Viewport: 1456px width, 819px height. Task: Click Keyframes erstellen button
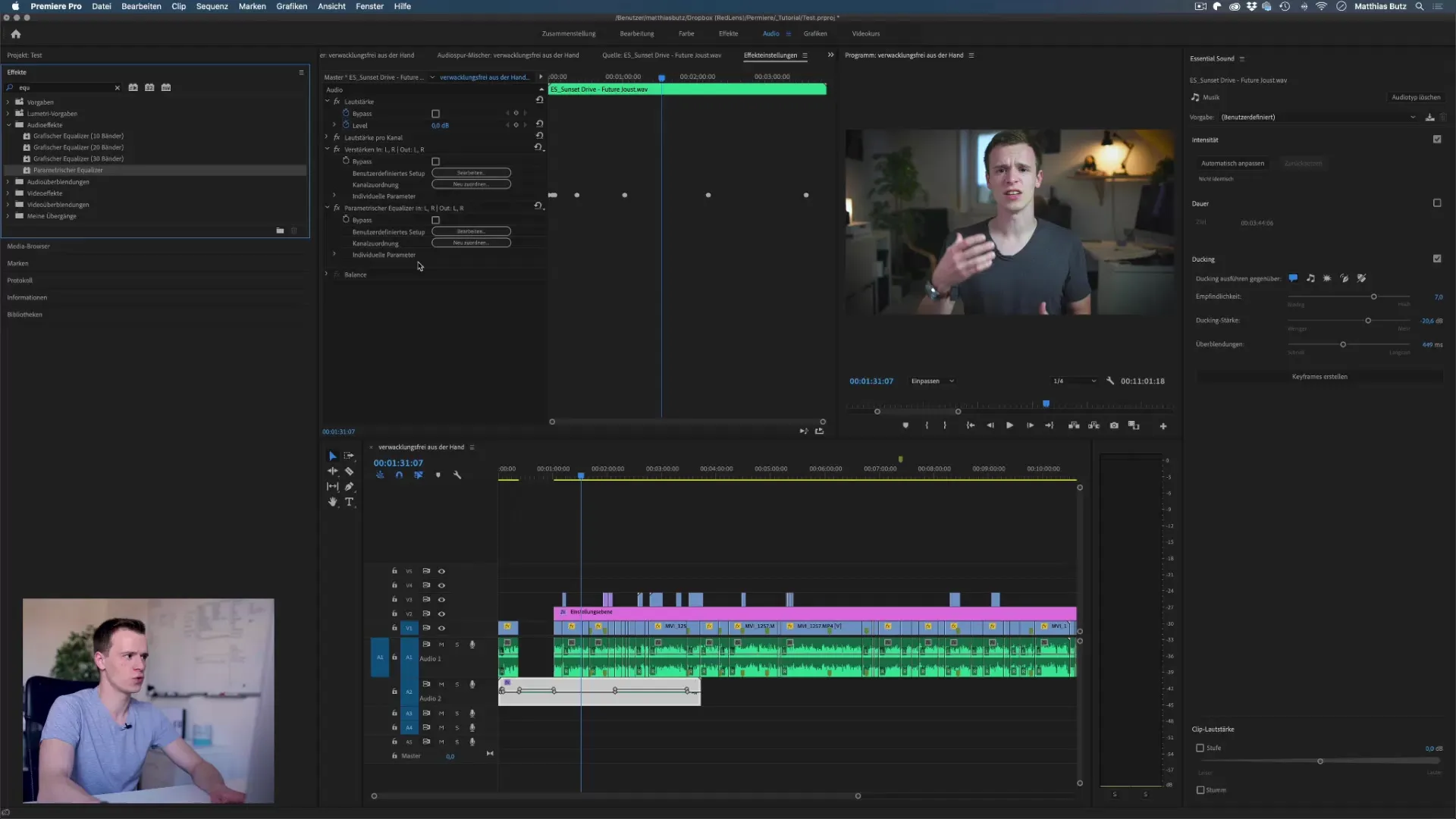(x=1319, y=377)
